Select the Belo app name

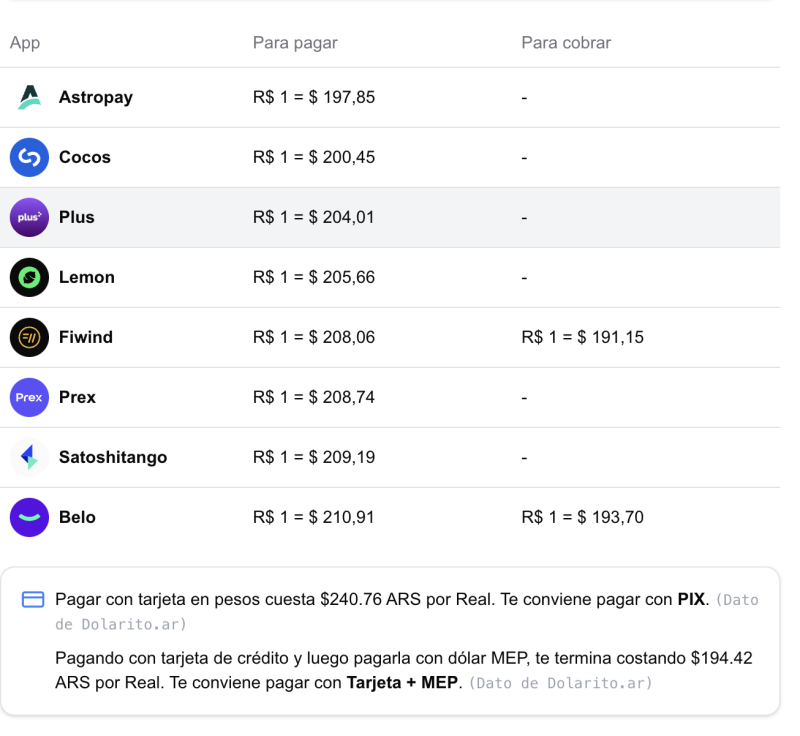(x=77, y=517)
